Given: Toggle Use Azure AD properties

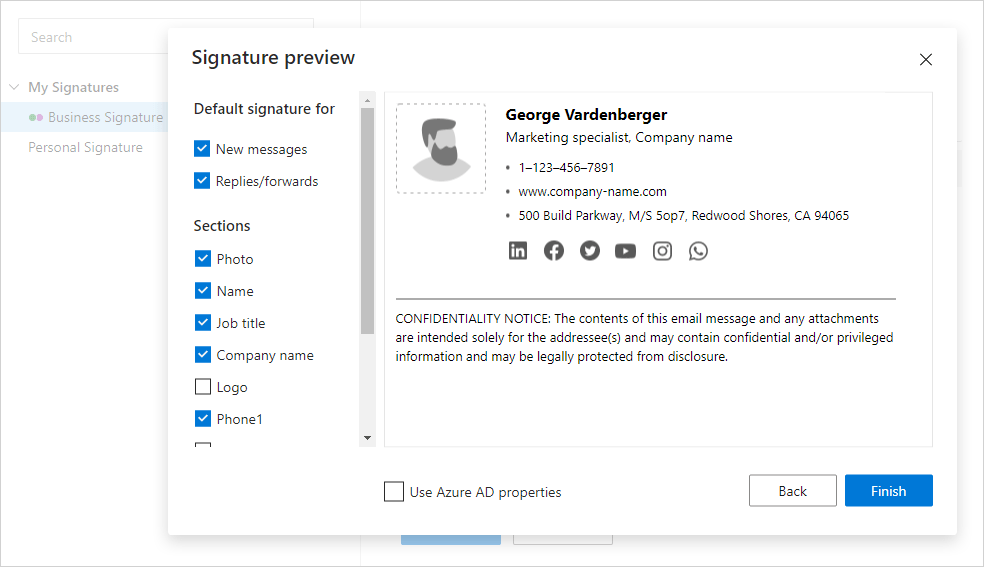Looking at the screenshot, I should click(394, 492).
